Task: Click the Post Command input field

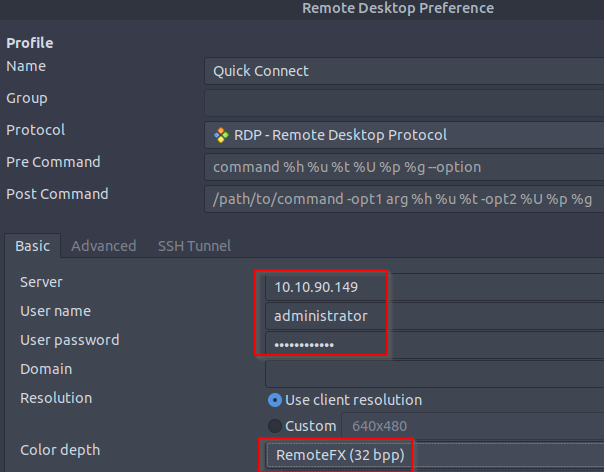Action: (x=405, y=199)
